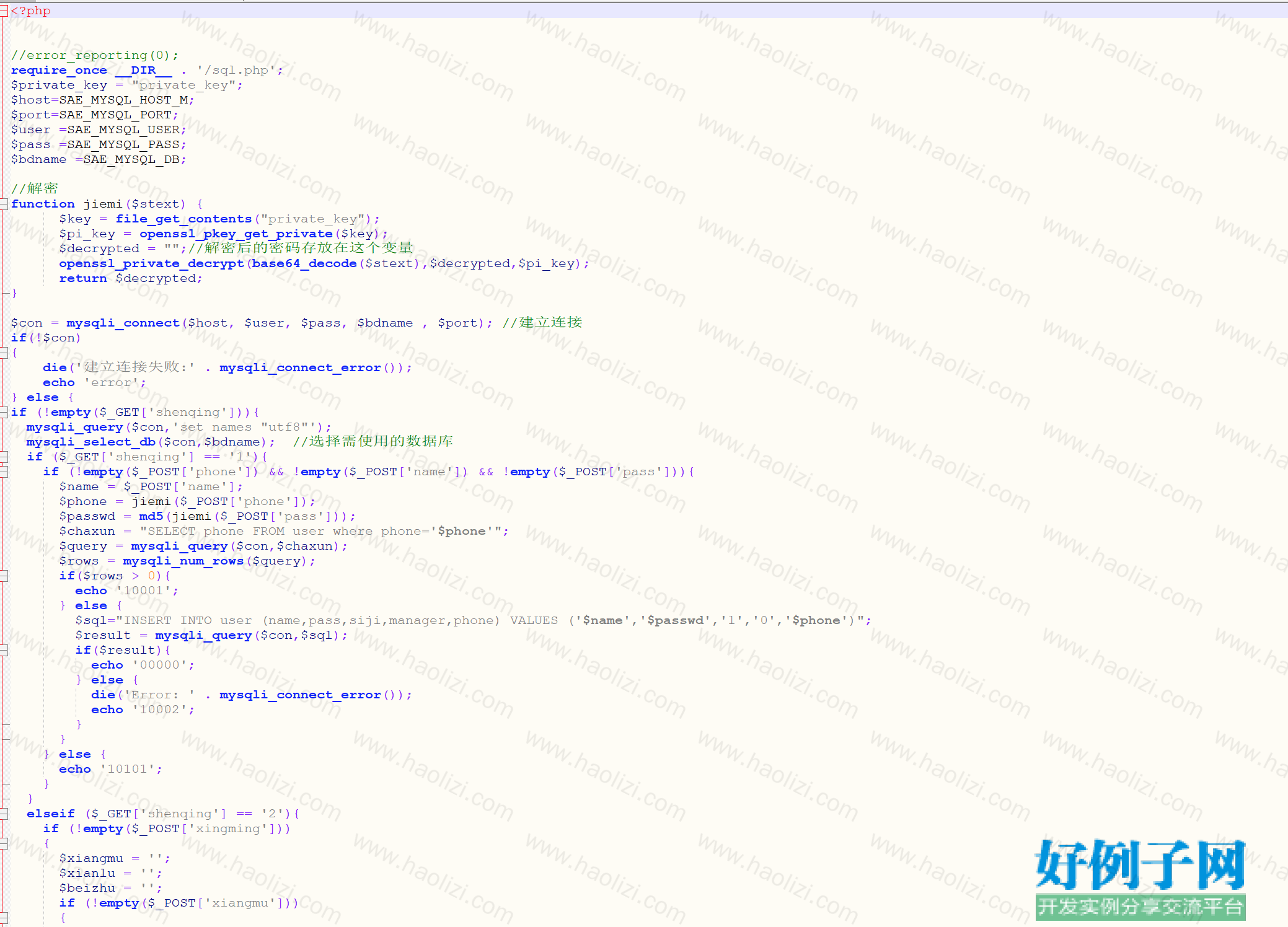Collapse fold brace below if (!empty($_POST['xingming']))
1288x927 pixels.
click(4, 843)
